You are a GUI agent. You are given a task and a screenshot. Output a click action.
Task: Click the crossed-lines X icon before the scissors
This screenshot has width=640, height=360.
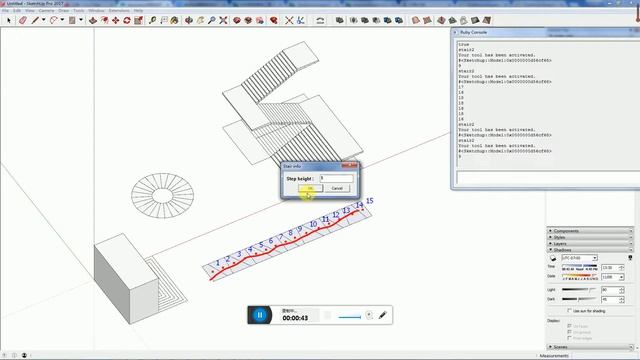(x=289, y=20)
